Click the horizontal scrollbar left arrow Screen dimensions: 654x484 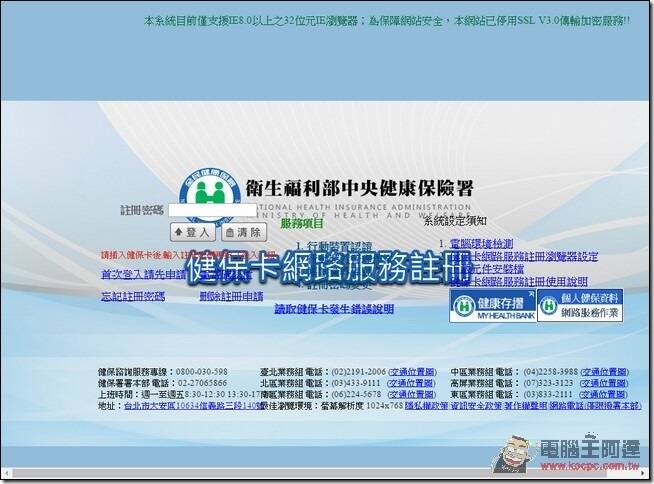coord(7,474)
